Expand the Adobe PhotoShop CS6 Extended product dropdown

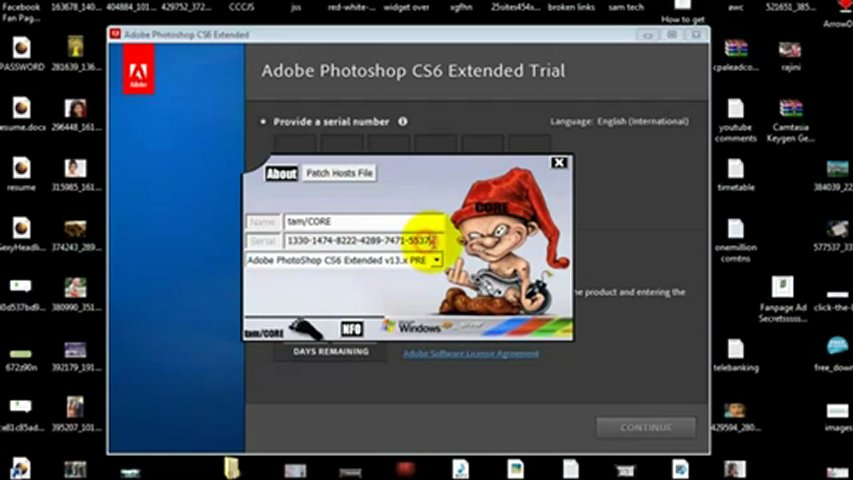436,260
